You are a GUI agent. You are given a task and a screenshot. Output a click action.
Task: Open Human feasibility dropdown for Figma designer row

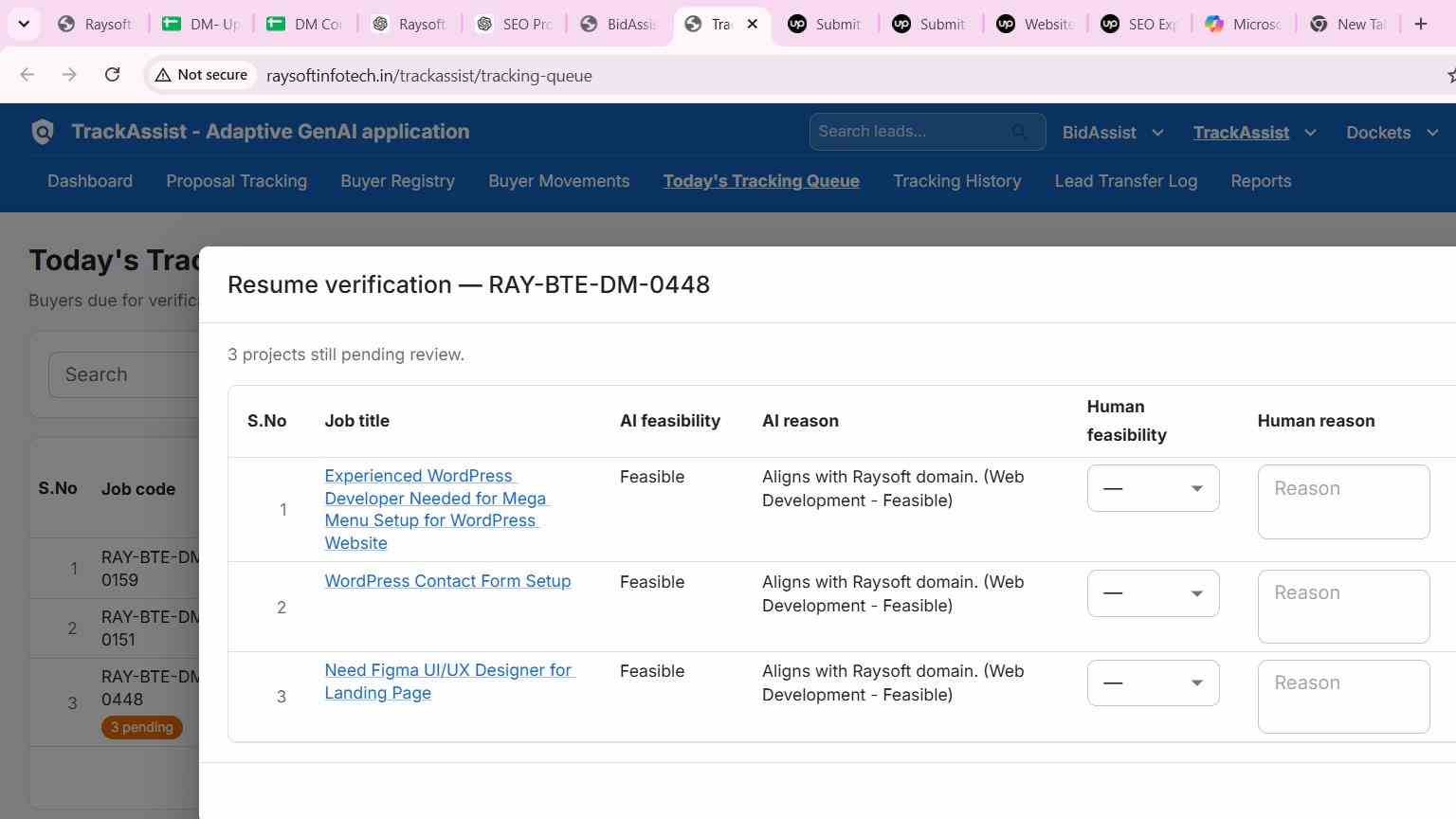point(1153,682)
